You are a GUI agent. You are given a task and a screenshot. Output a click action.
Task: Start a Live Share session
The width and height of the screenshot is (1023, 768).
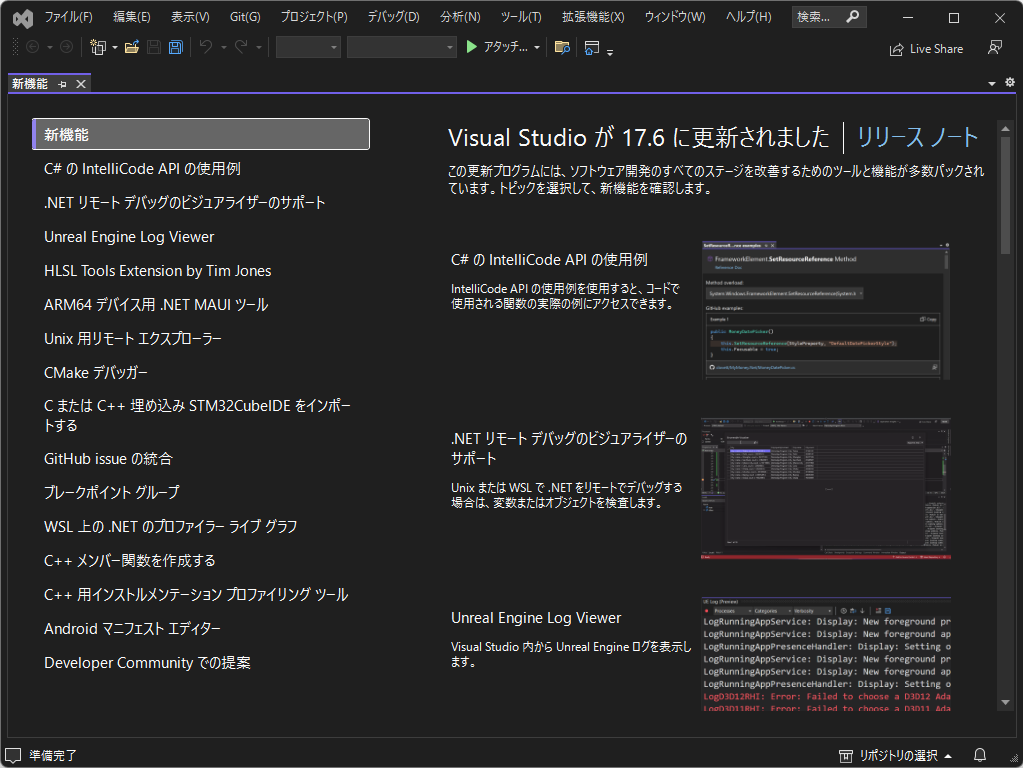pyautogui.click(x=926, y=48)
